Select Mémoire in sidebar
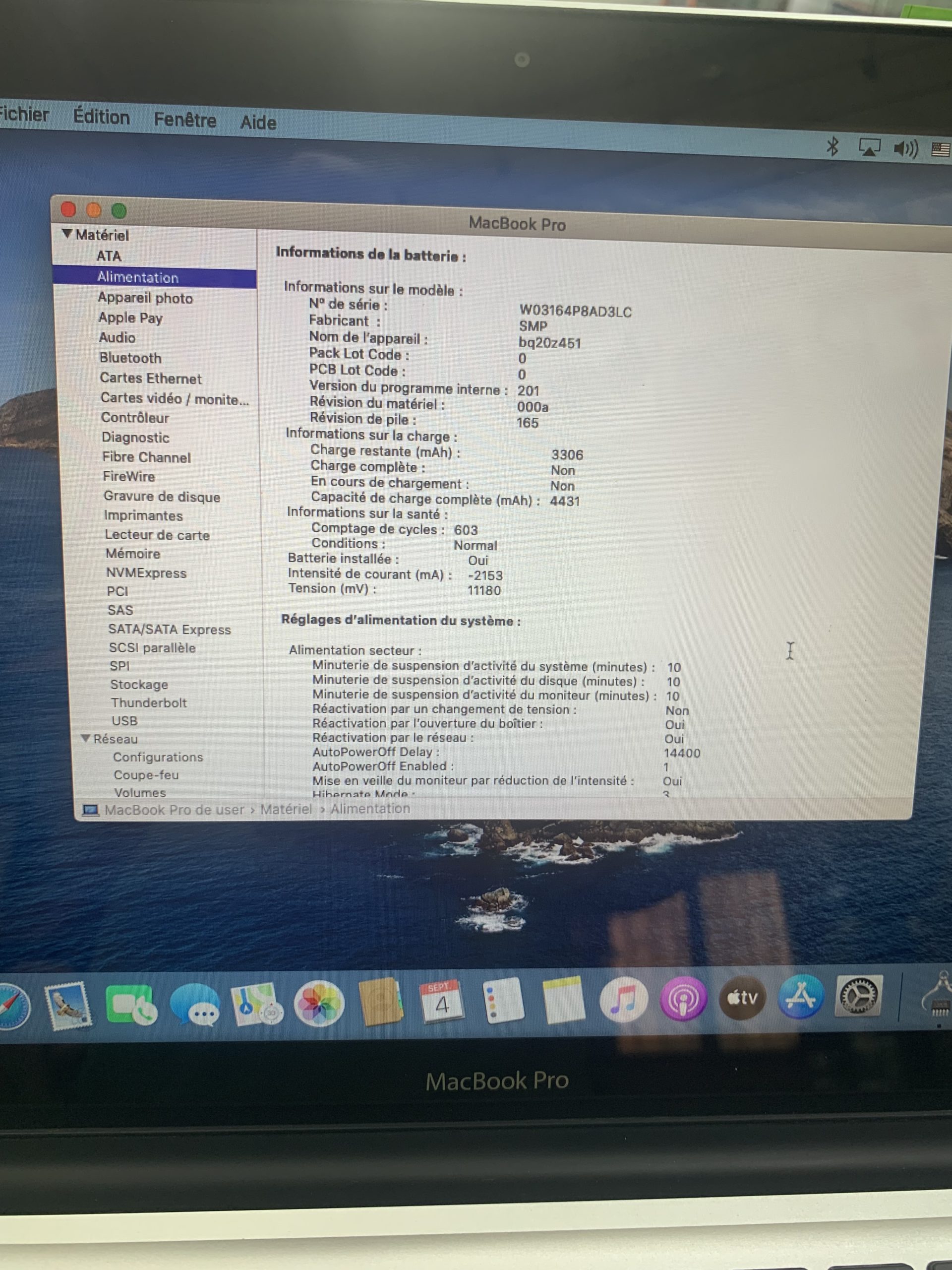The image size is (952, 1270). [132, 554]
